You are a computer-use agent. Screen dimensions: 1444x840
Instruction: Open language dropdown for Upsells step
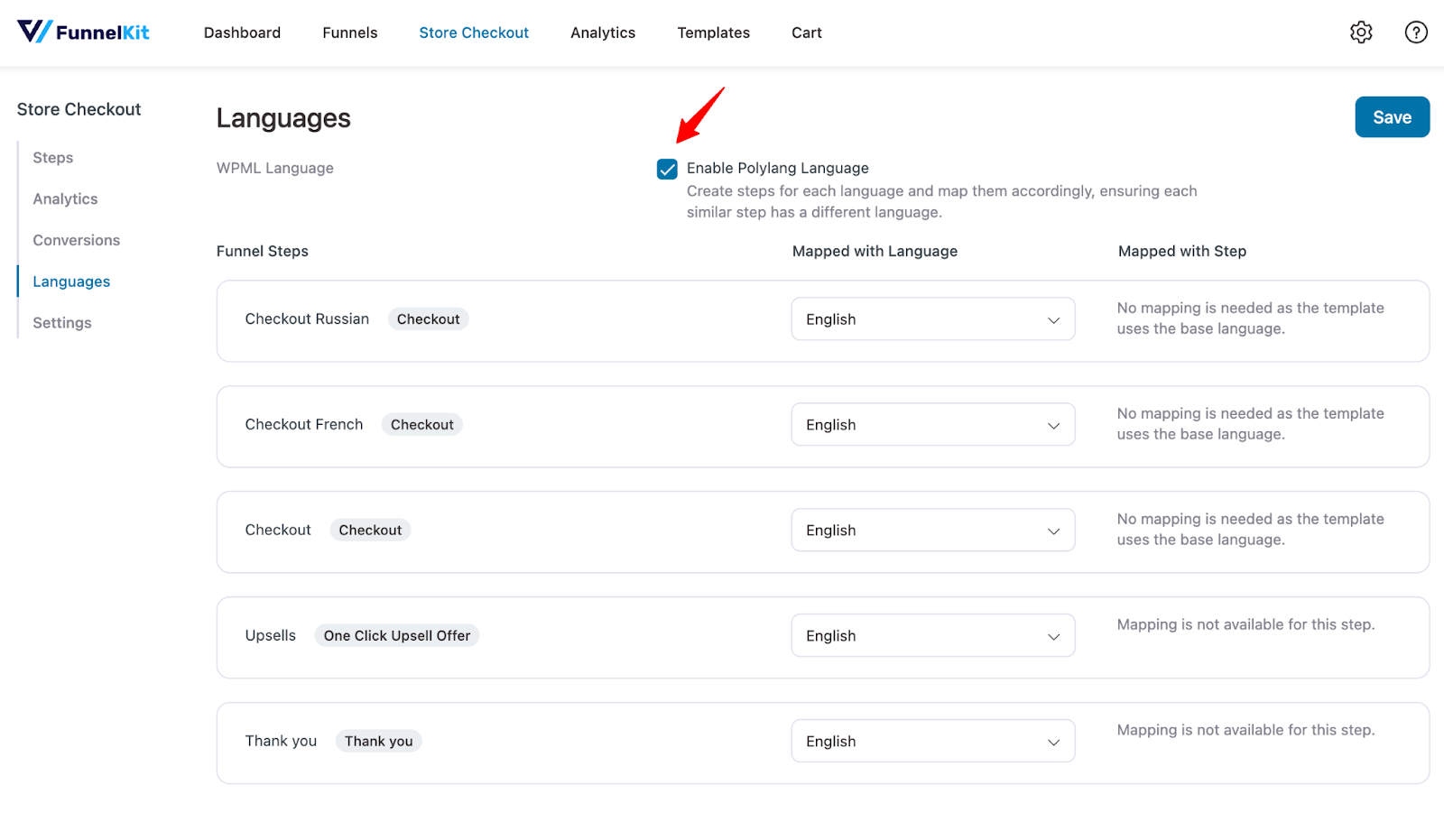click(933, 636)
